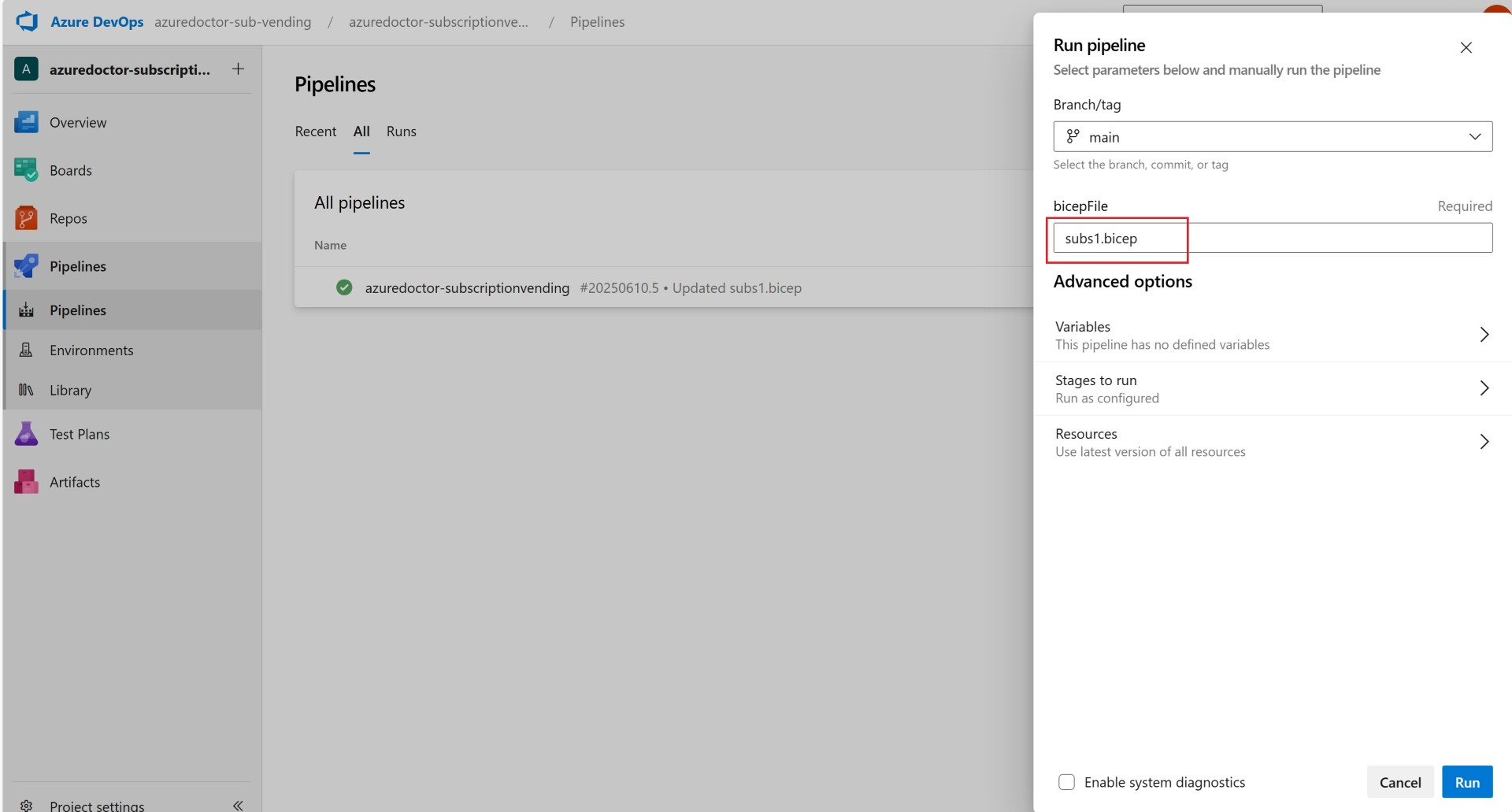Click the plus icon beside project name
This screenshot has width=1512, height=812.
(x=238, y=69)
